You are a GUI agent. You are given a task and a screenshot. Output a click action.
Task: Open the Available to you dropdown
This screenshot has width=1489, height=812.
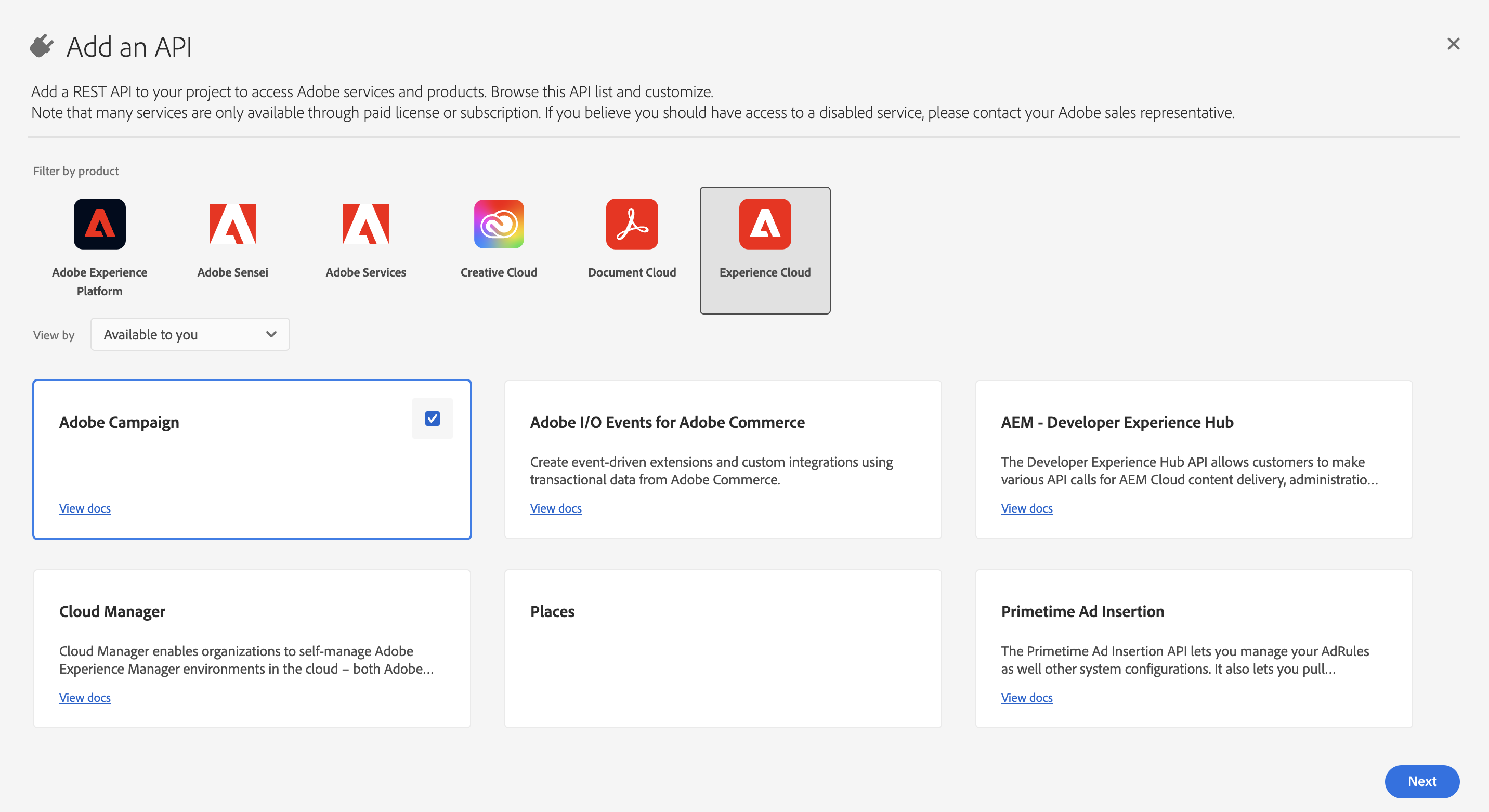coord(190,335)
